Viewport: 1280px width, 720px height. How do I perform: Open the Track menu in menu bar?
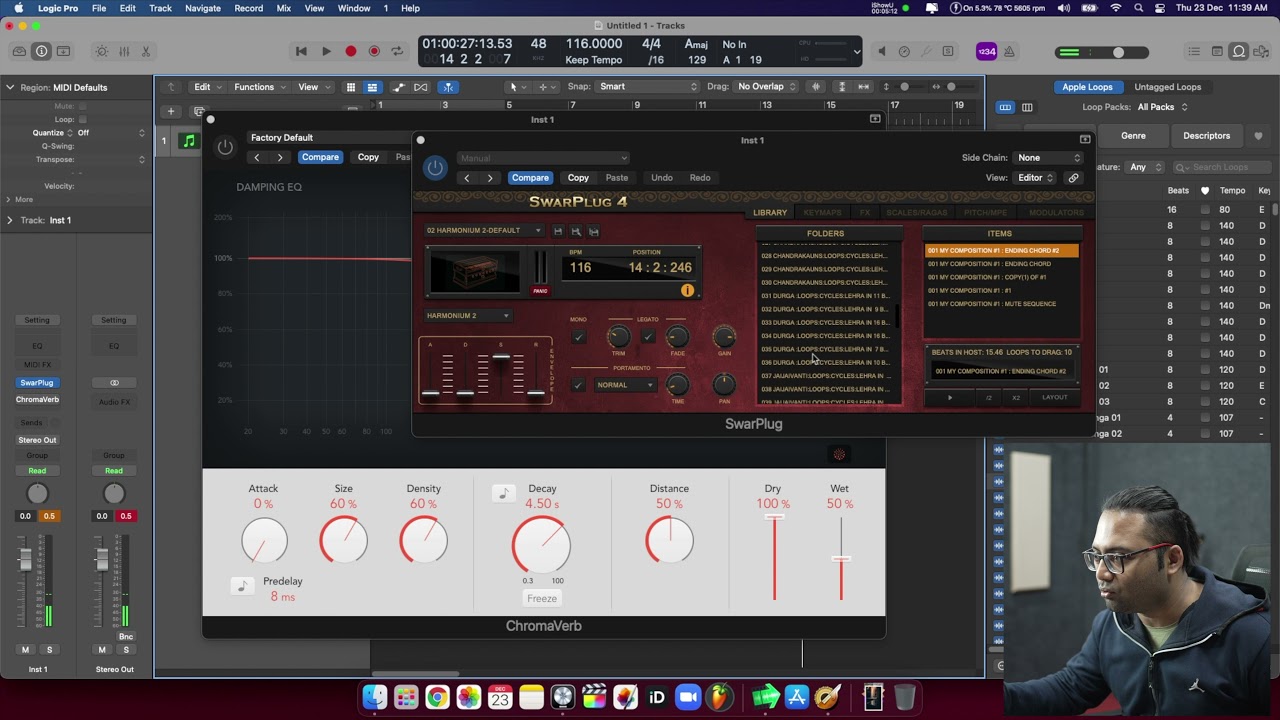(160, 8)
